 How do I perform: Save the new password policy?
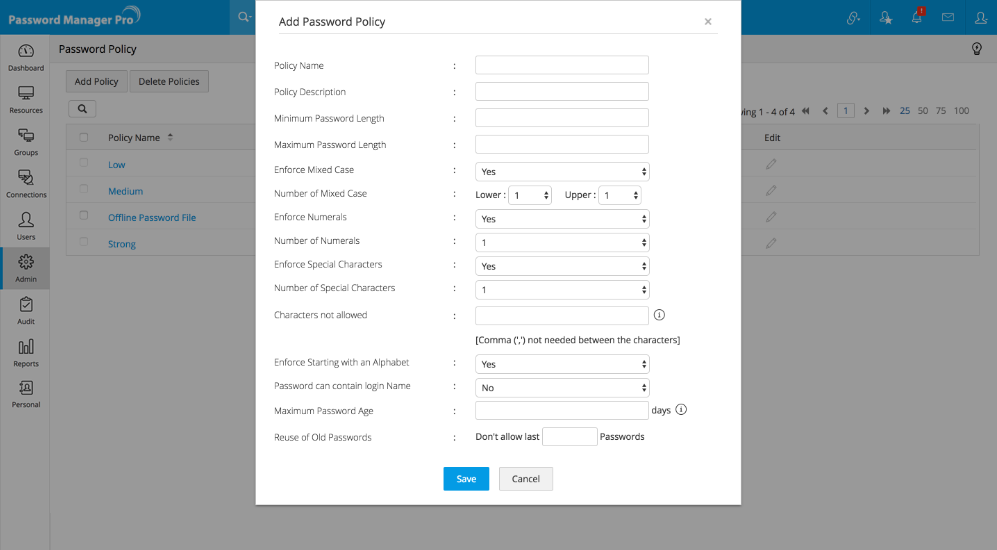tap(466, 479)
